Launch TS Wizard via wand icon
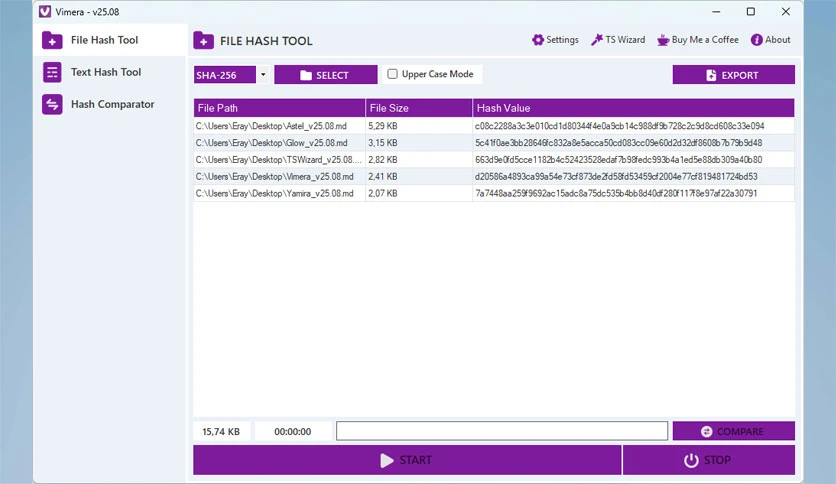The width and height of the screenshot is (836, 484). coord(597,39)
